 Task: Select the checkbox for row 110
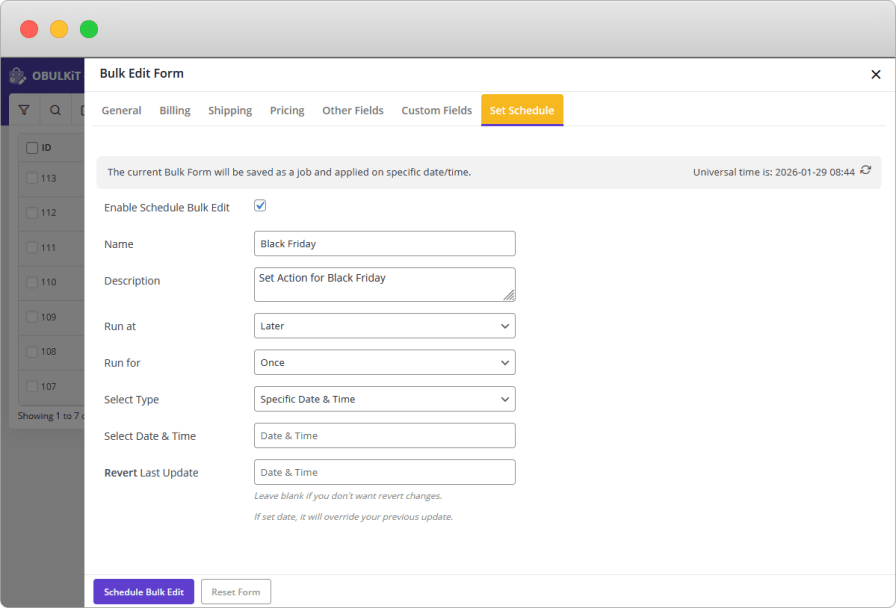[32, 282]
